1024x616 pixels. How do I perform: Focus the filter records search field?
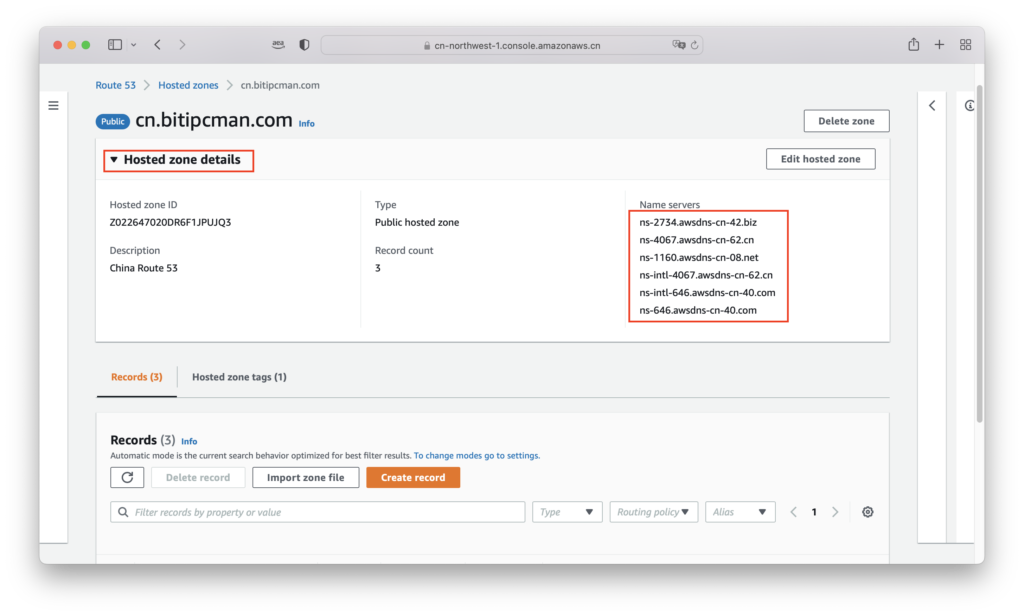pos(320,512)
